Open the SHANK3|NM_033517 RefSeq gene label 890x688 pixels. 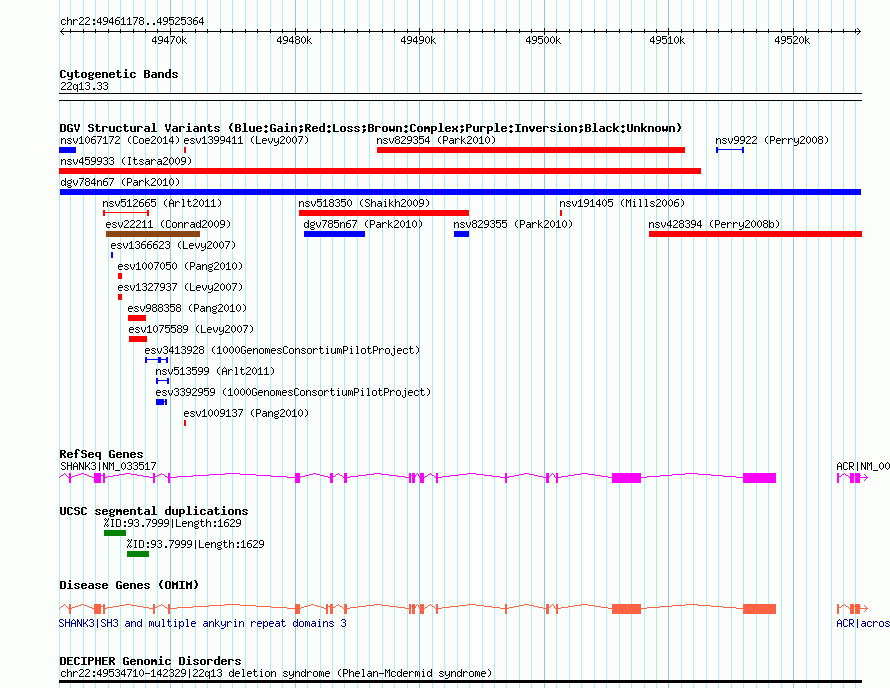tap(108, 467)
